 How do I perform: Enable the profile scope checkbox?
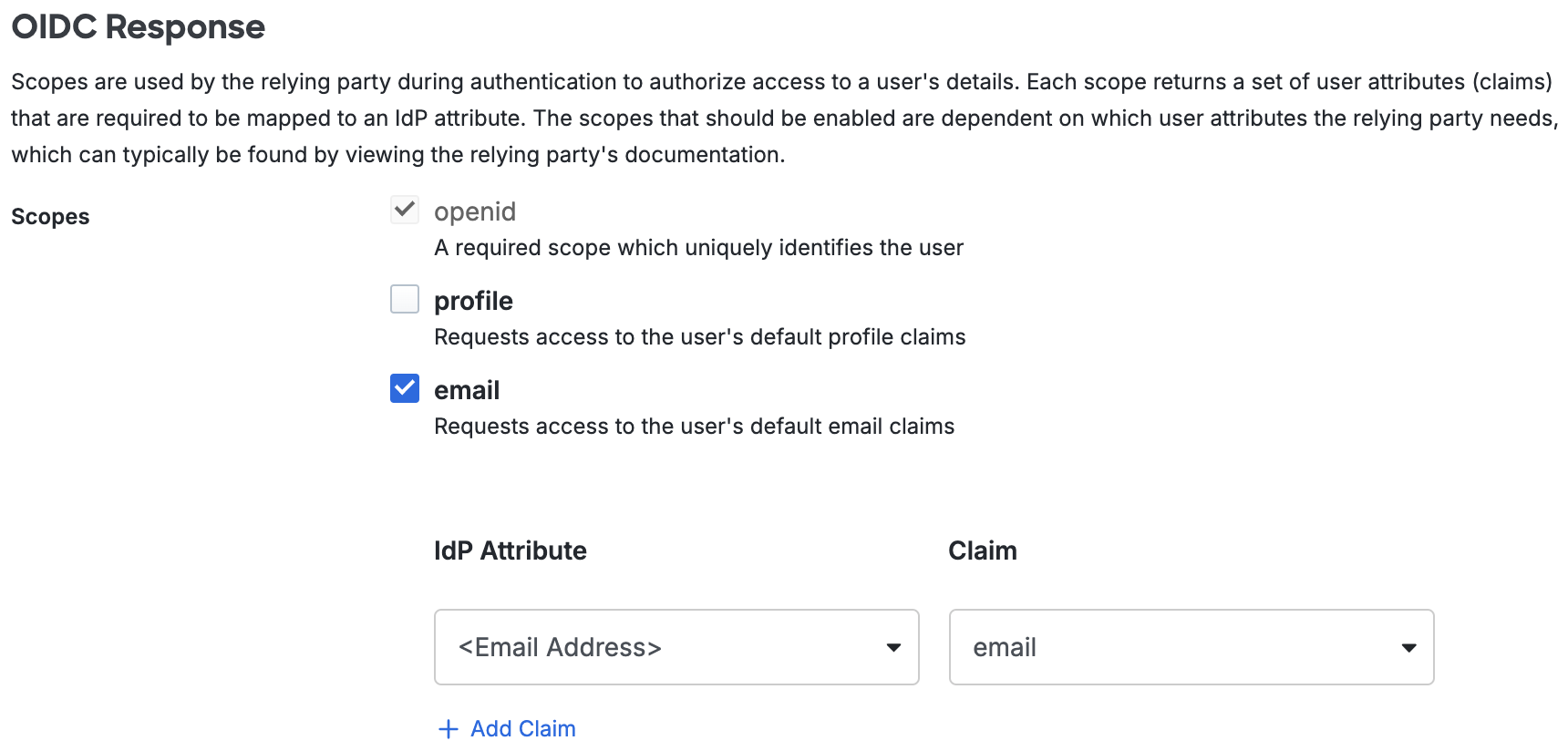pos(405,300)
